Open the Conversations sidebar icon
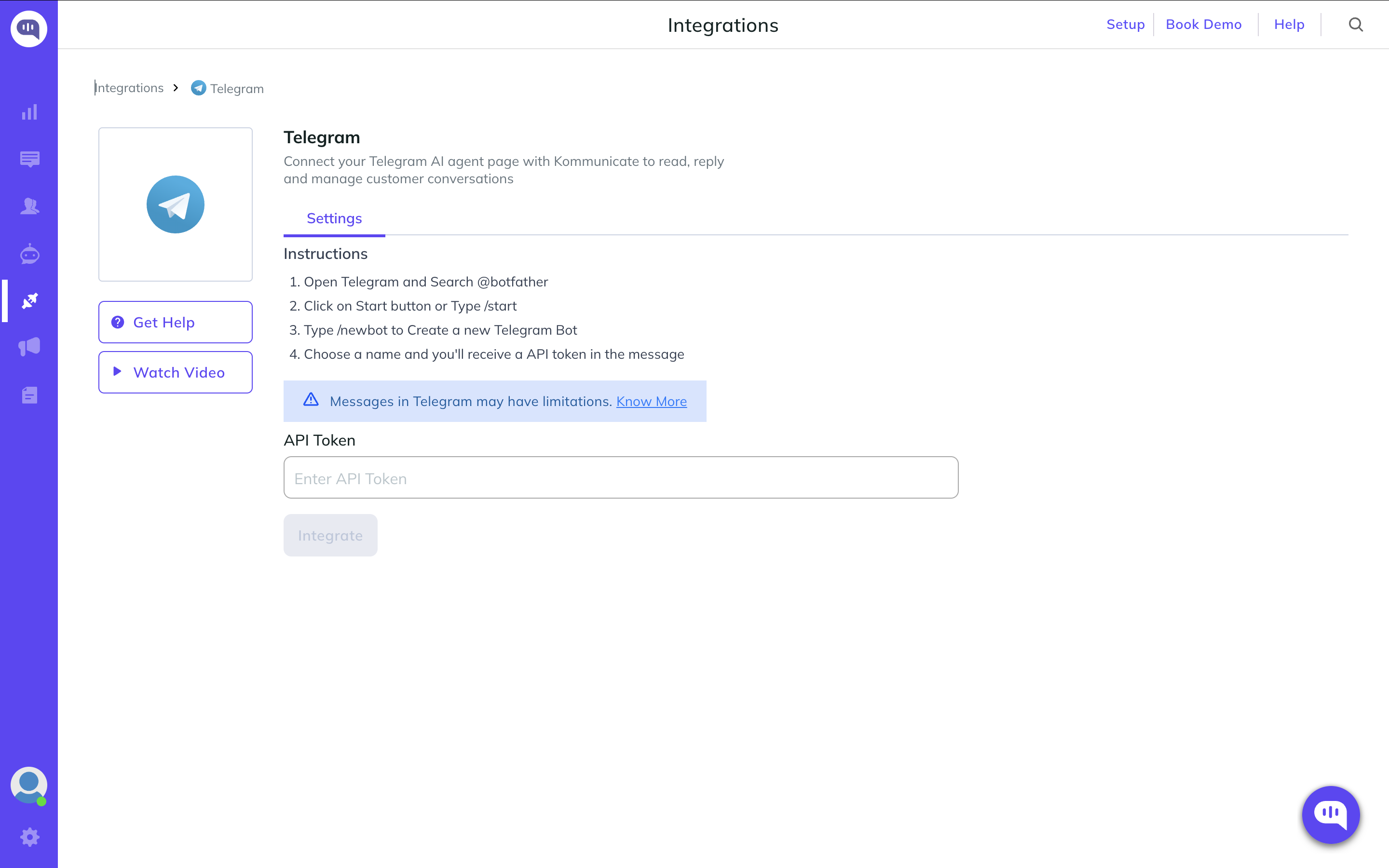The image size is (1389, 868). pyautogui.click(x=29, y=159)
